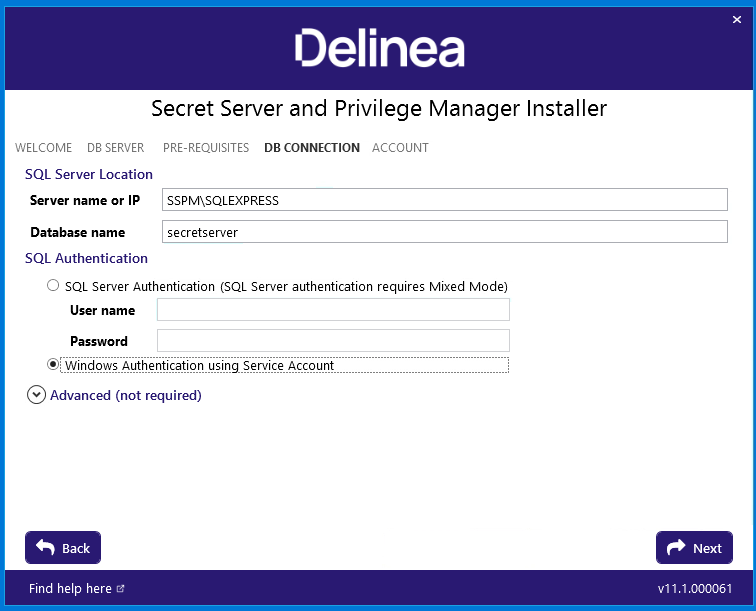The height and width of the screenshot is (611, 756).
Task: Select SQL Server Authentication radio button
Action: (x=53, y=285)
